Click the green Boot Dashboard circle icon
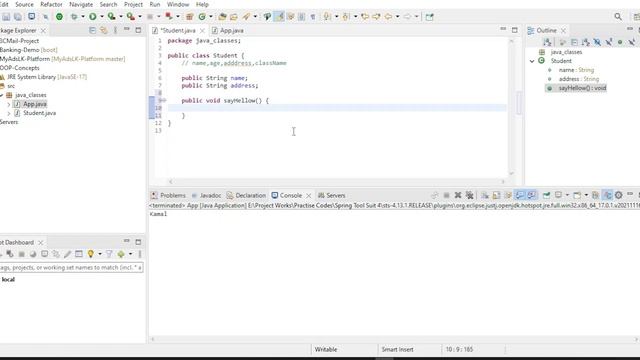The height and width of the screenshot is (360, 640). point(59,17)
